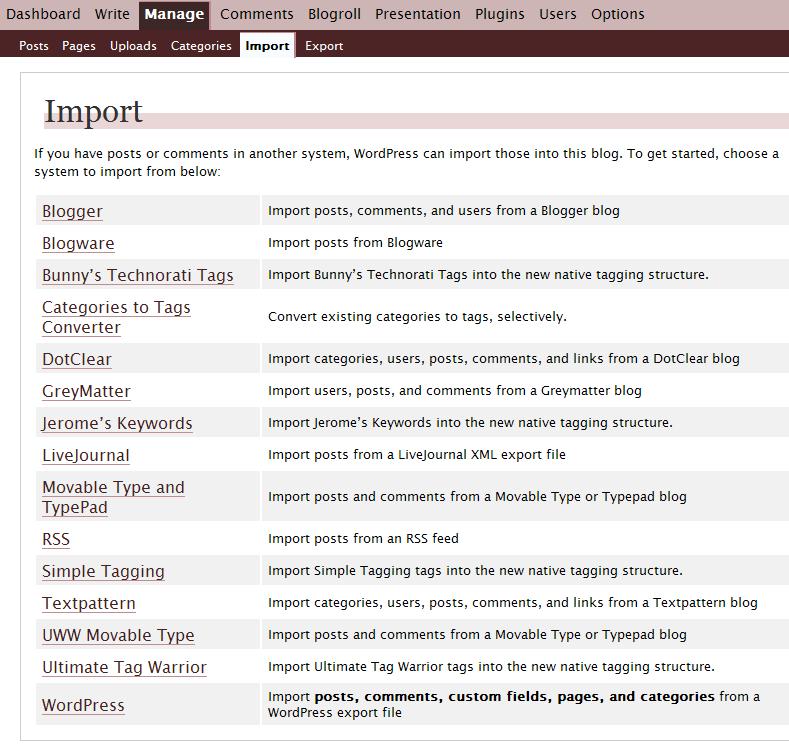The width and height of the screenshot is (789, 750).
Task: Click the Blogger description 'Import posts, comments, and users'
Action: coord(444,210)
